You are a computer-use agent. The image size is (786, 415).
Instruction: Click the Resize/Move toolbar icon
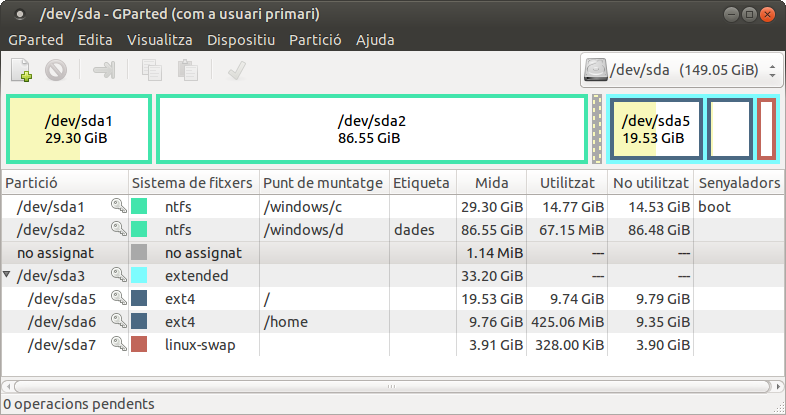(x=105, y=70)
